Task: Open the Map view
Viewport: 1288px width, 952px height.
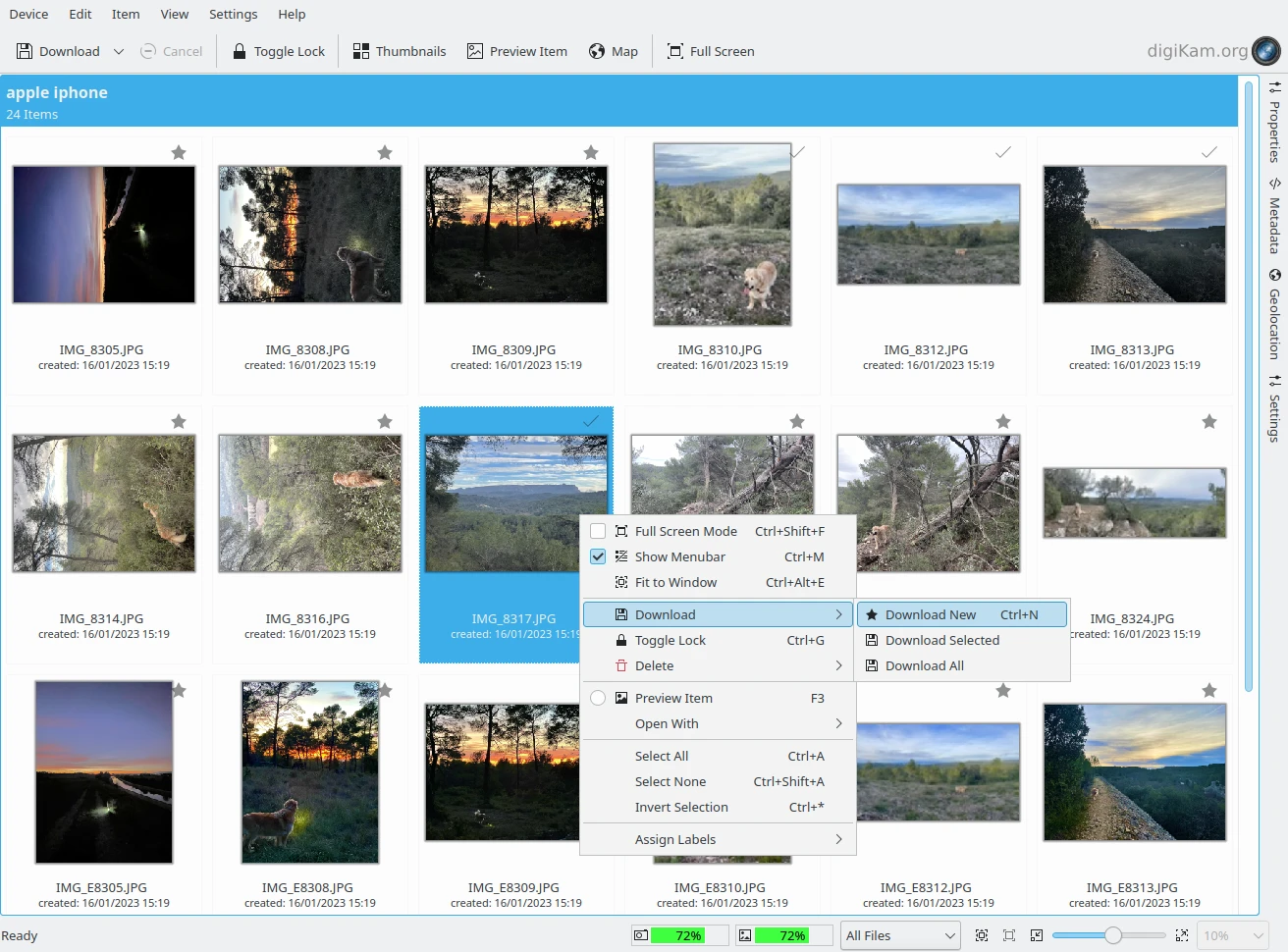Action: [614, 51]
